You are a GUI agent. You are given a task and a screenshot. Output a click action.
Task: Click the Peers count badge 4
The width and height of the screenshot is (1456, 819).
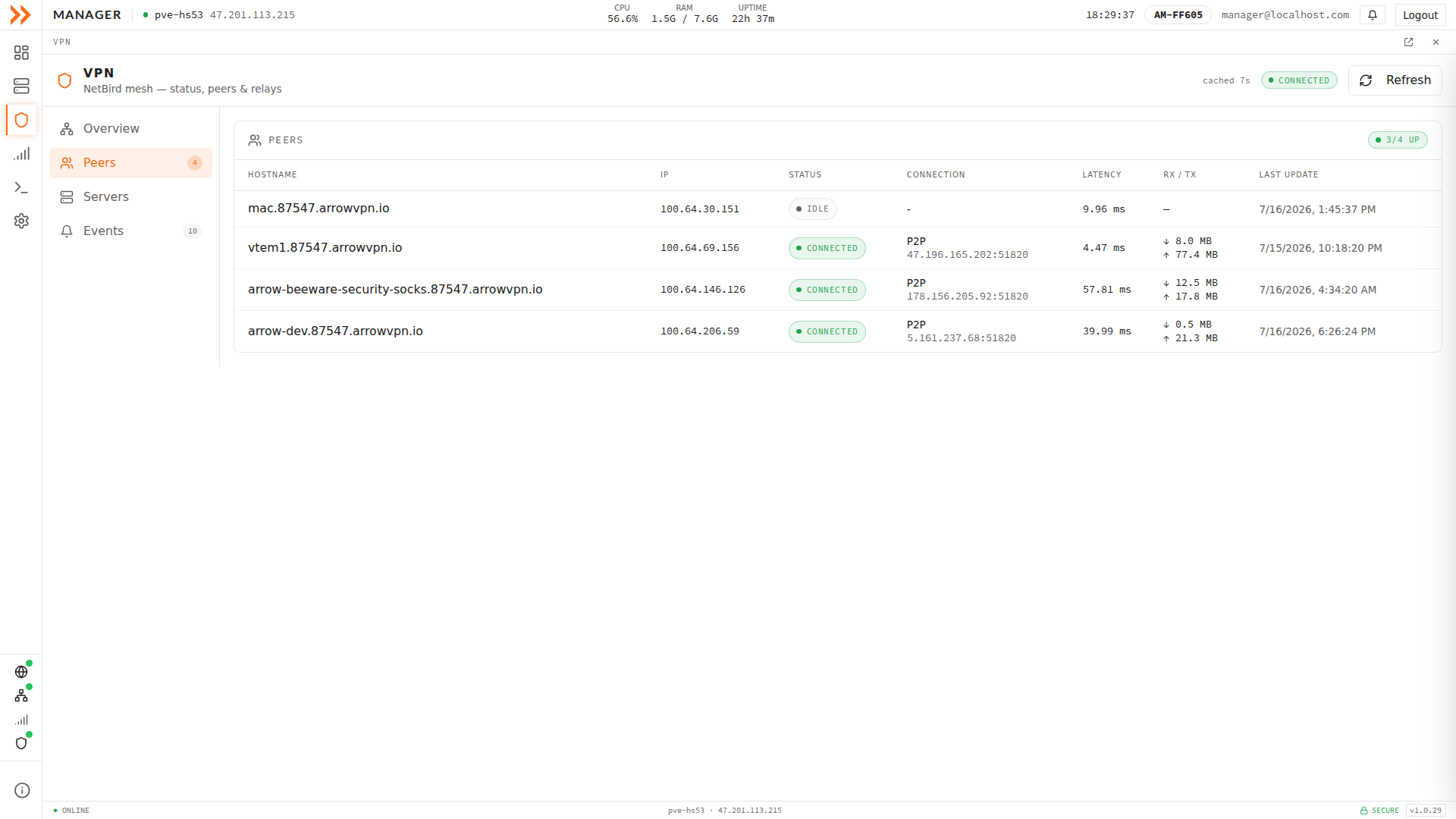[x=195, y=163]
